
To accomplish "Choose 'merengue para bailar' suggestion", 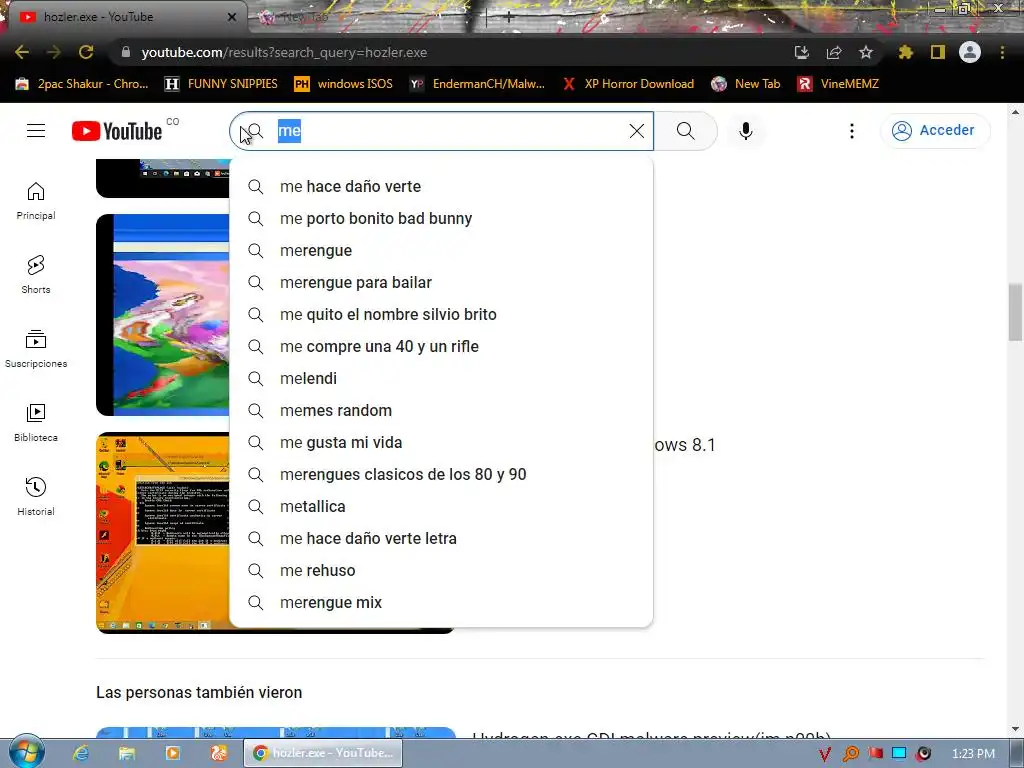I will 441,282.
